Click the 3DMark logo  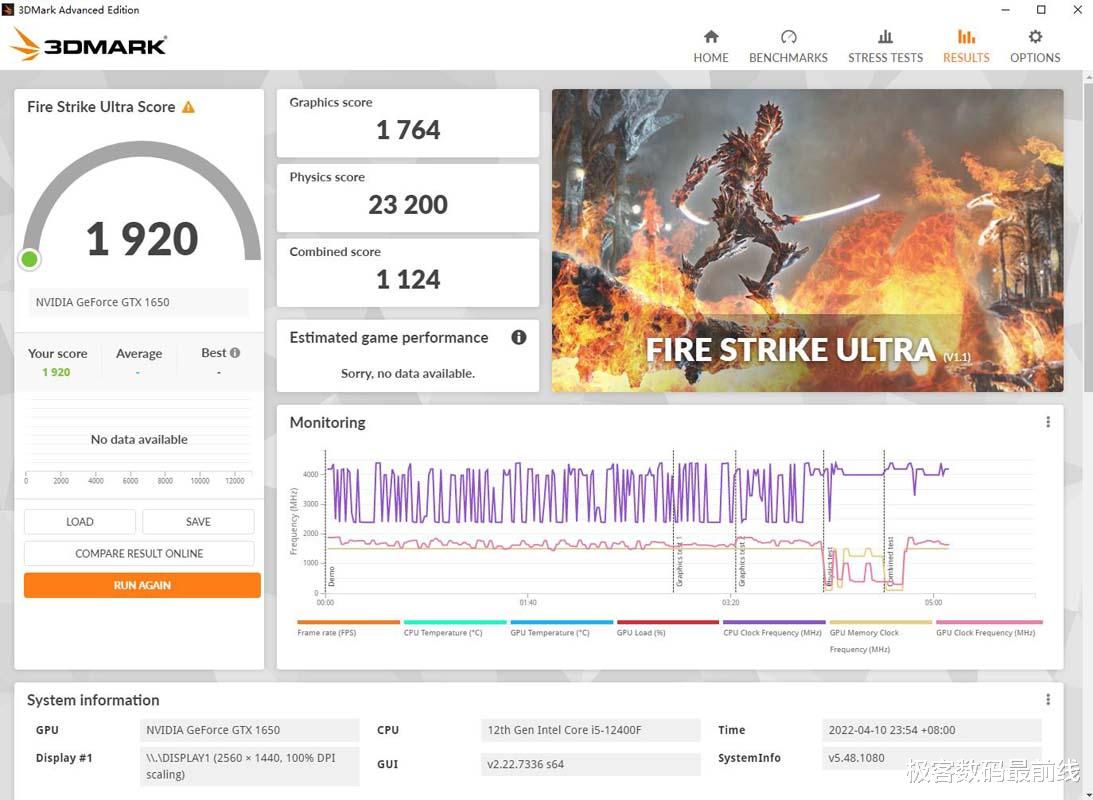click(x=88, y=45)
